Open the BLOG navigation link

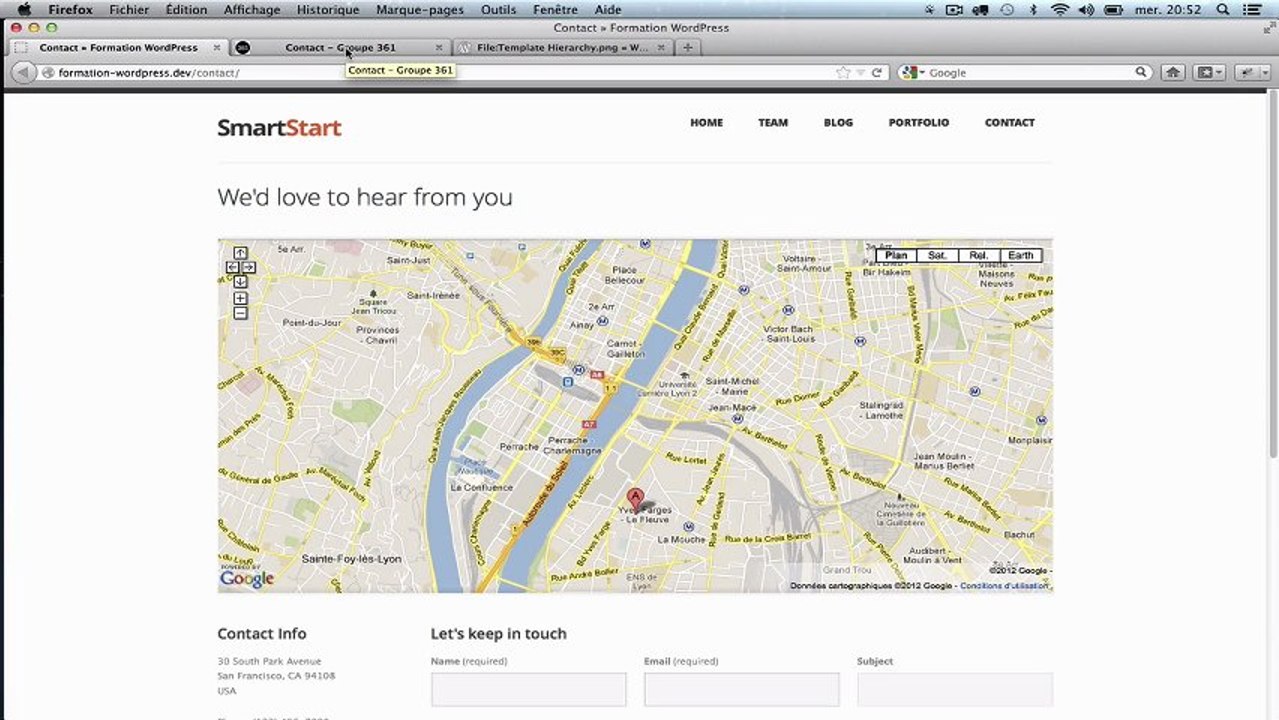point(838,122)
